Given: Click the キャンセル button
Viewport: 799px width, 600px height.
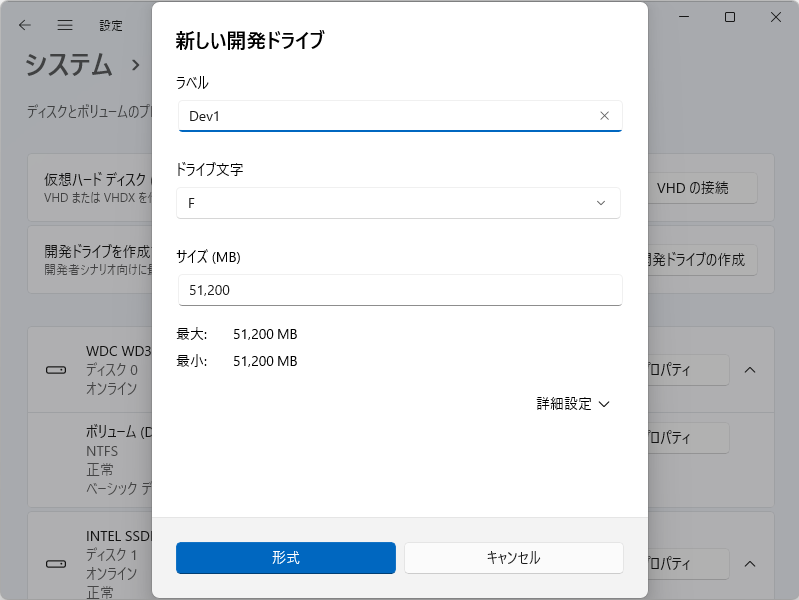Looking at the screenshot, I should tap(514, 558).
